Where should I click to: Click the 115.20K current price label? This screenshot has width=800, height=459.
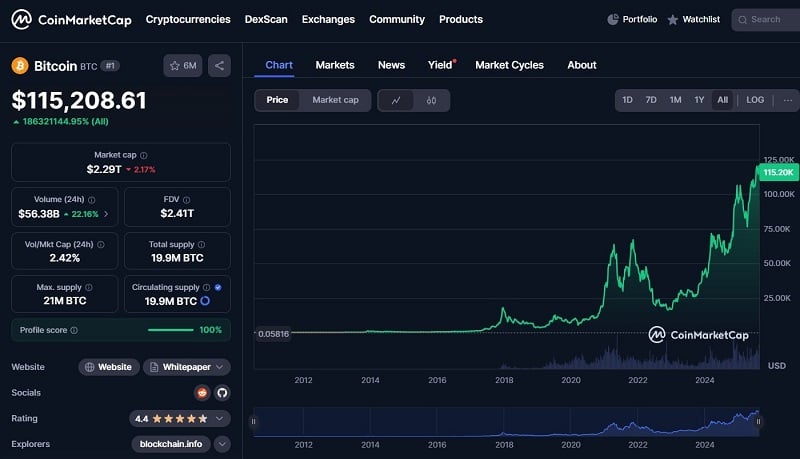click(x=778, y=172)
